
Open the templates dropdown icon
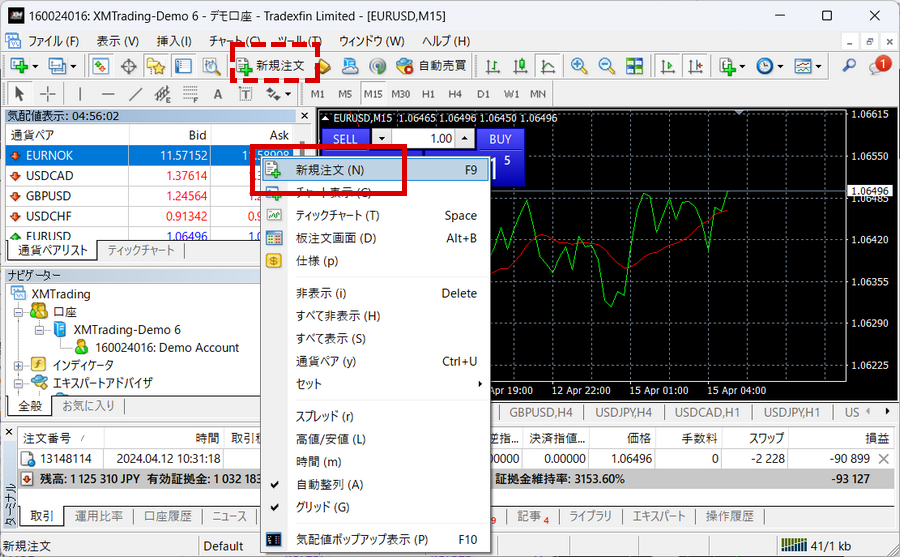click(808, 66)
